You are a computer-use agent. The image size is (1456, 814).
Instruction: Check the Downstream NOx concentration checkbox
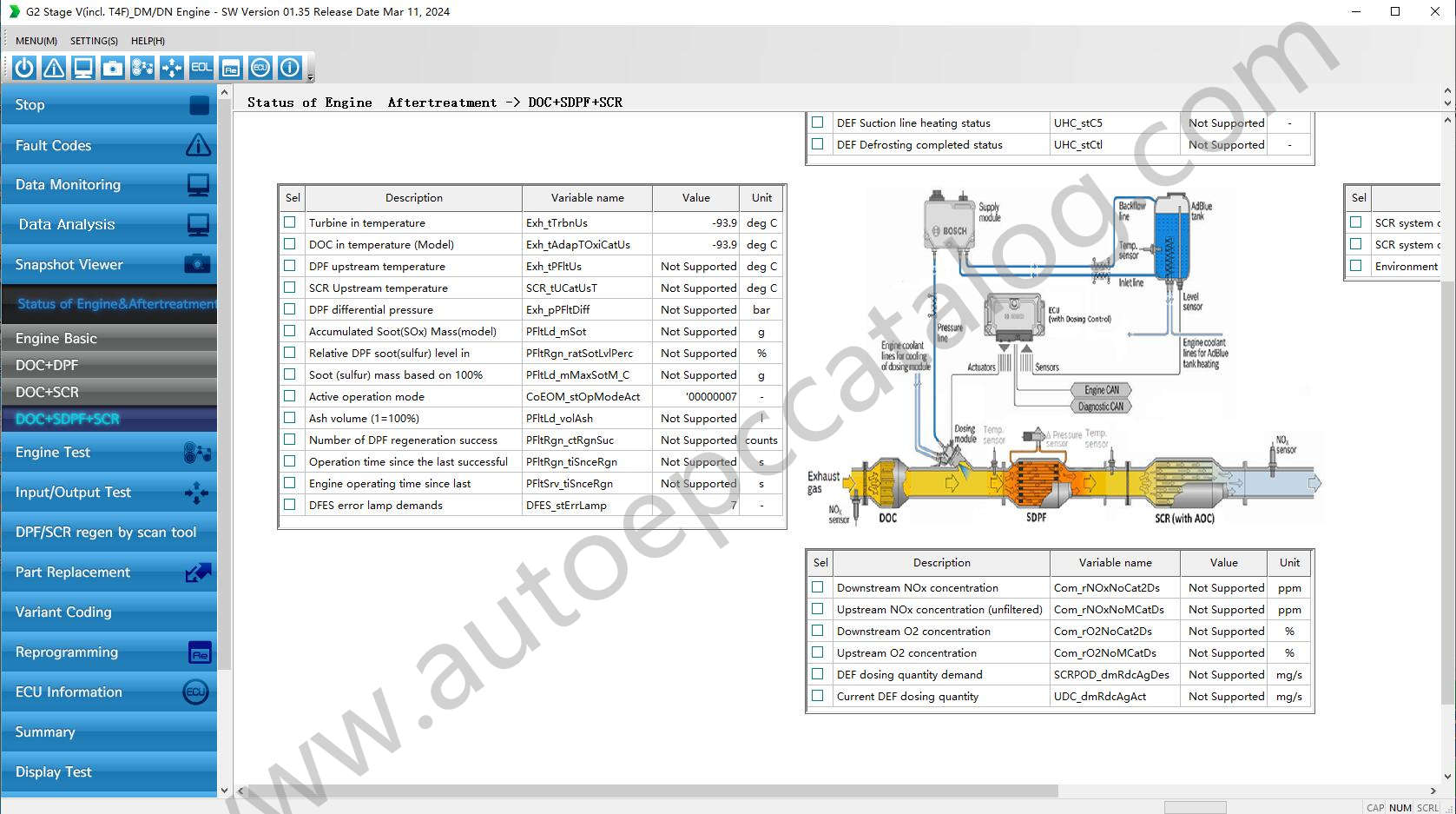[817, 587]
